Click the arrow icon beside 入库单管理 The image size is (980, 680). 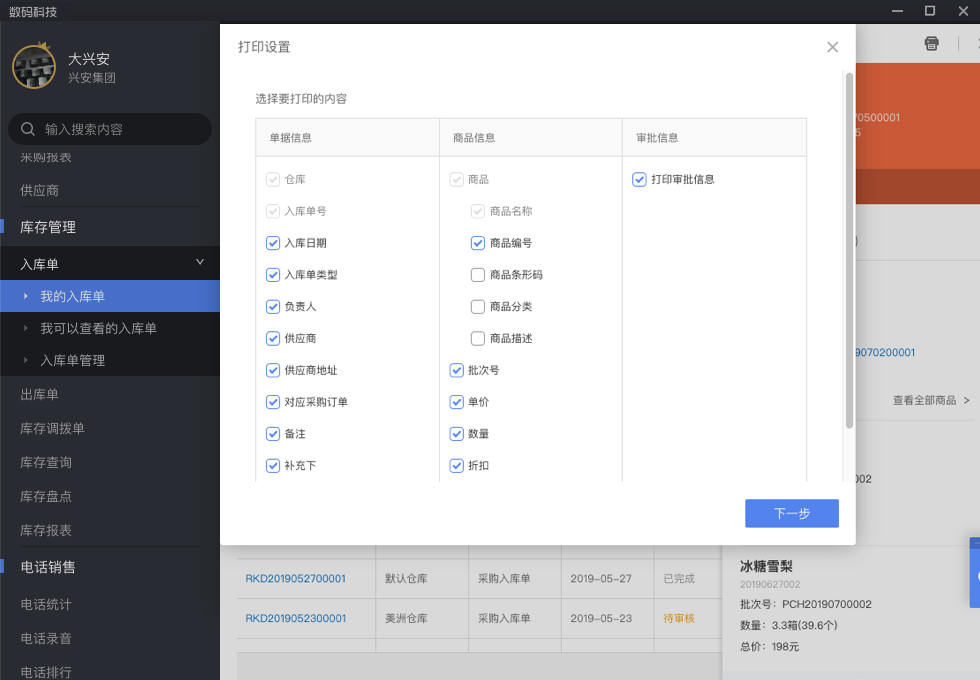[x=26, y=360]
